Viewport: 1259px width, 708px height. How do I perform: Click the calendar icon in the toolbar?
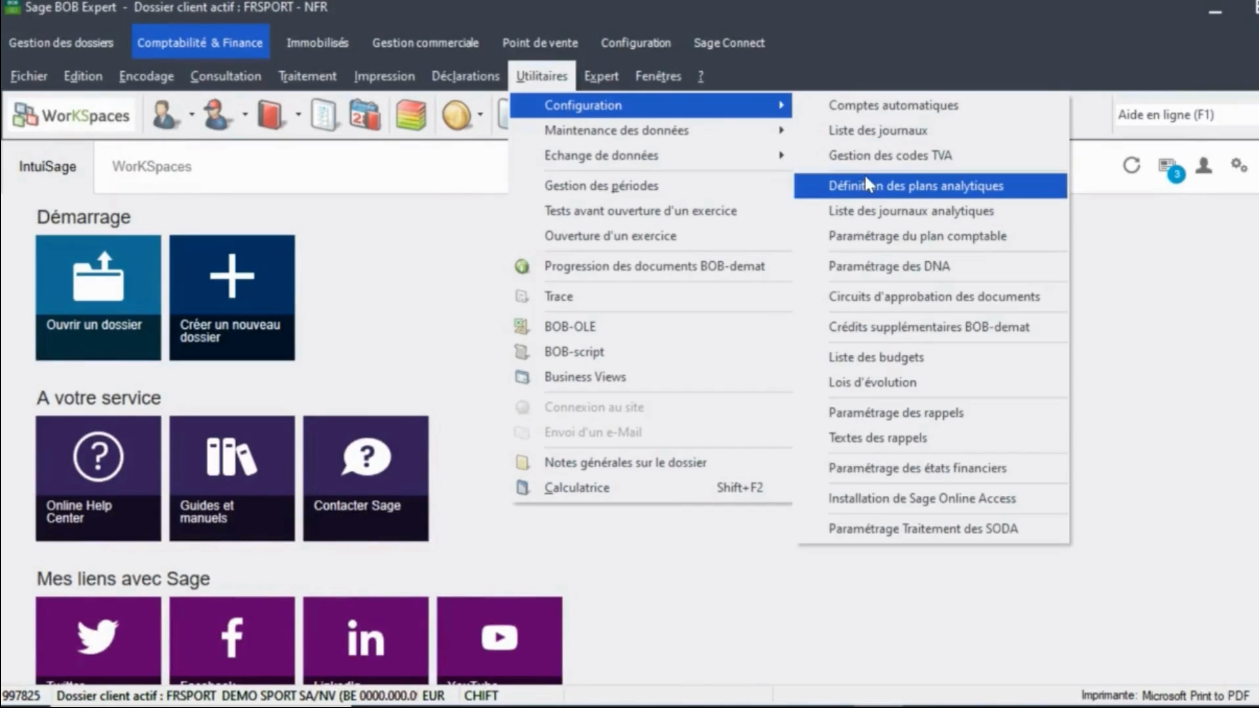click(x=364, y=116)
